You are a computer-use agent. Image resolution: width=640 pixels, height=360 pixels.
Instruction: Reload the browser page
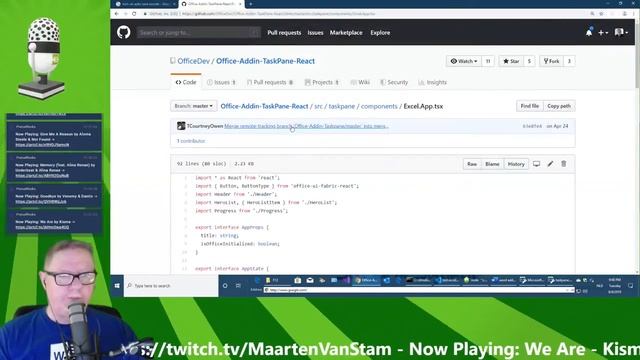(x=134, y=13)
